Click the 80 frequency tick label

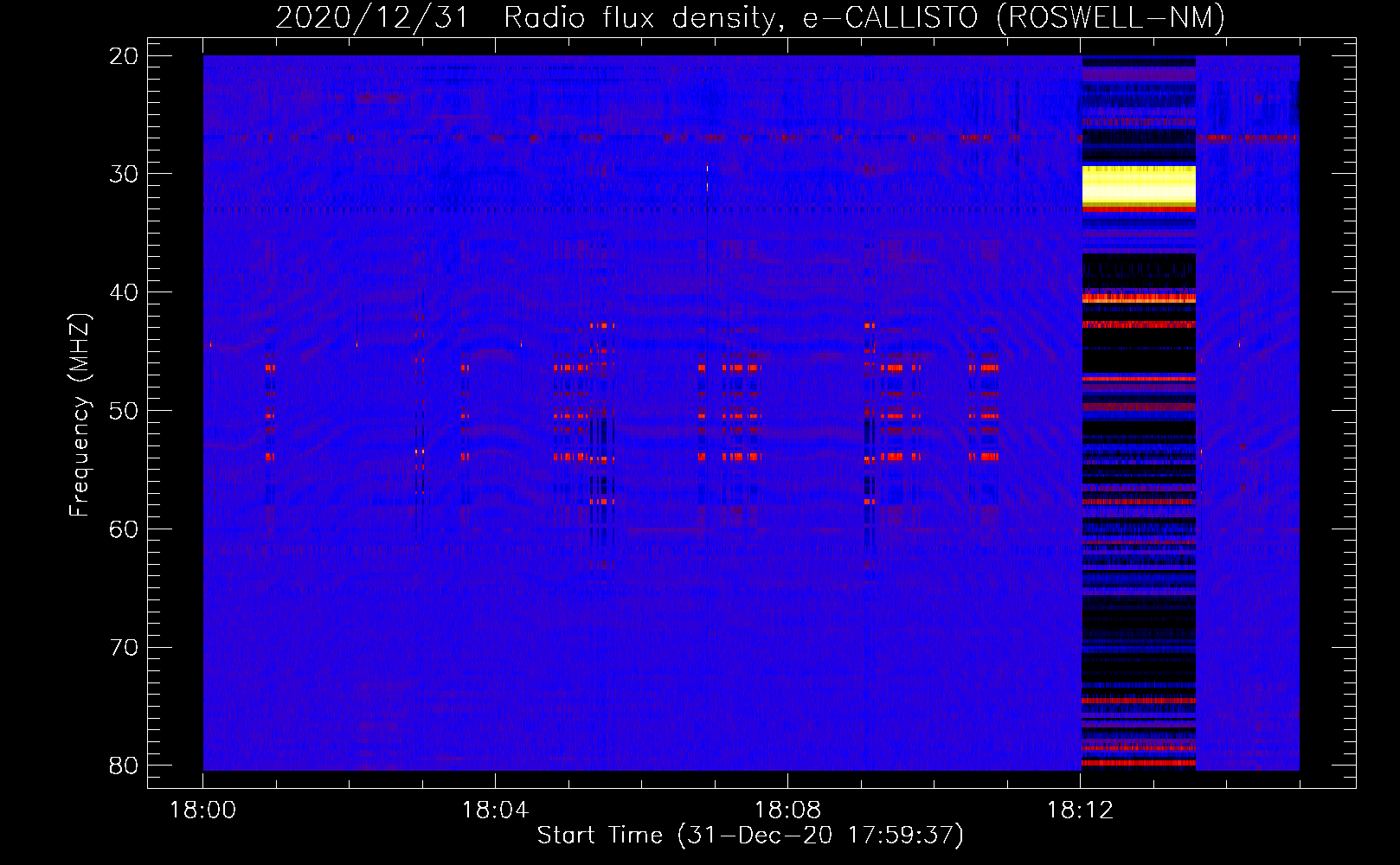point(125,766)
